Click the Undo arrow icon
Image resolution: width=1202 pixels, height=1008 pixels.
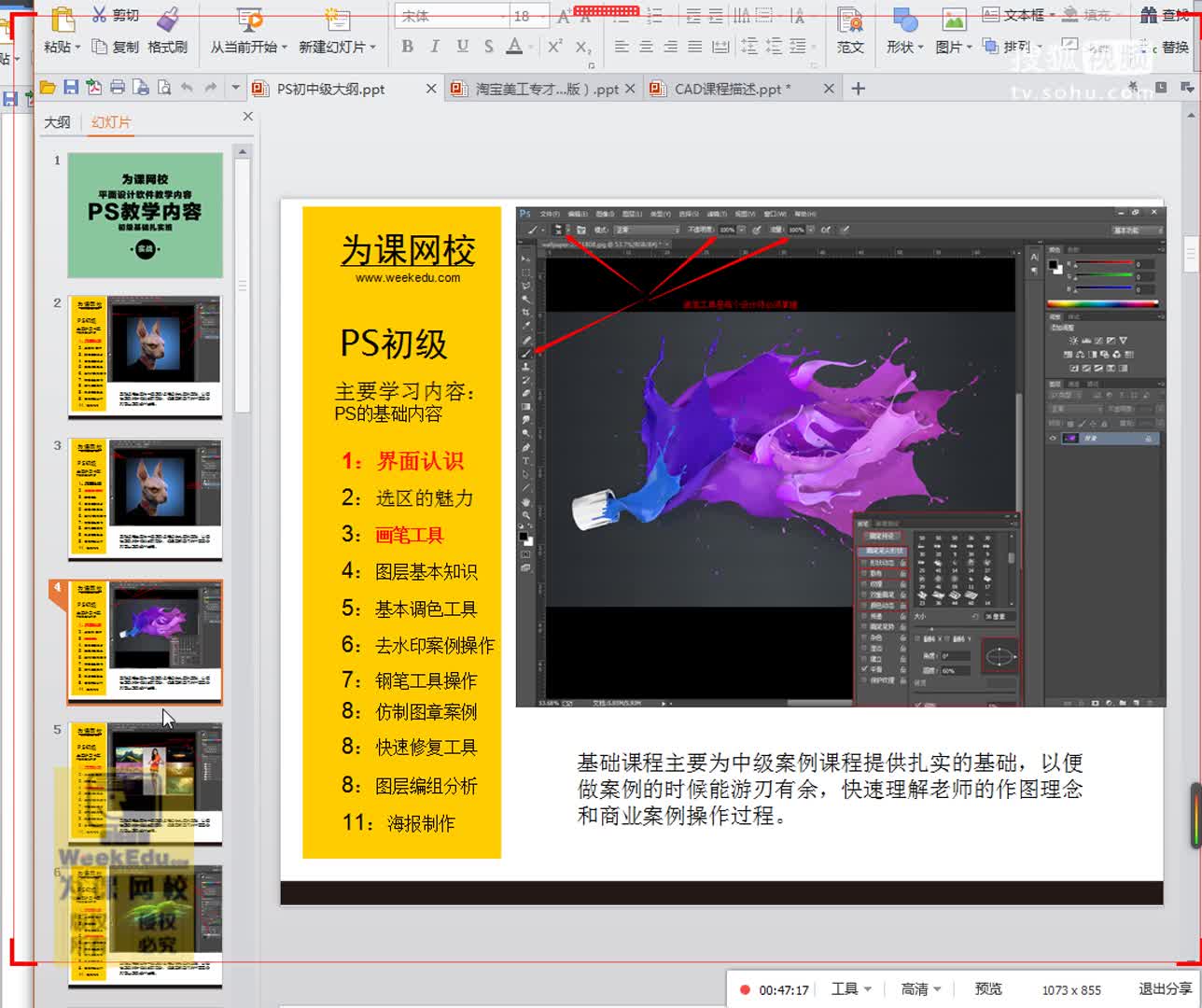(x=188, y=88)
